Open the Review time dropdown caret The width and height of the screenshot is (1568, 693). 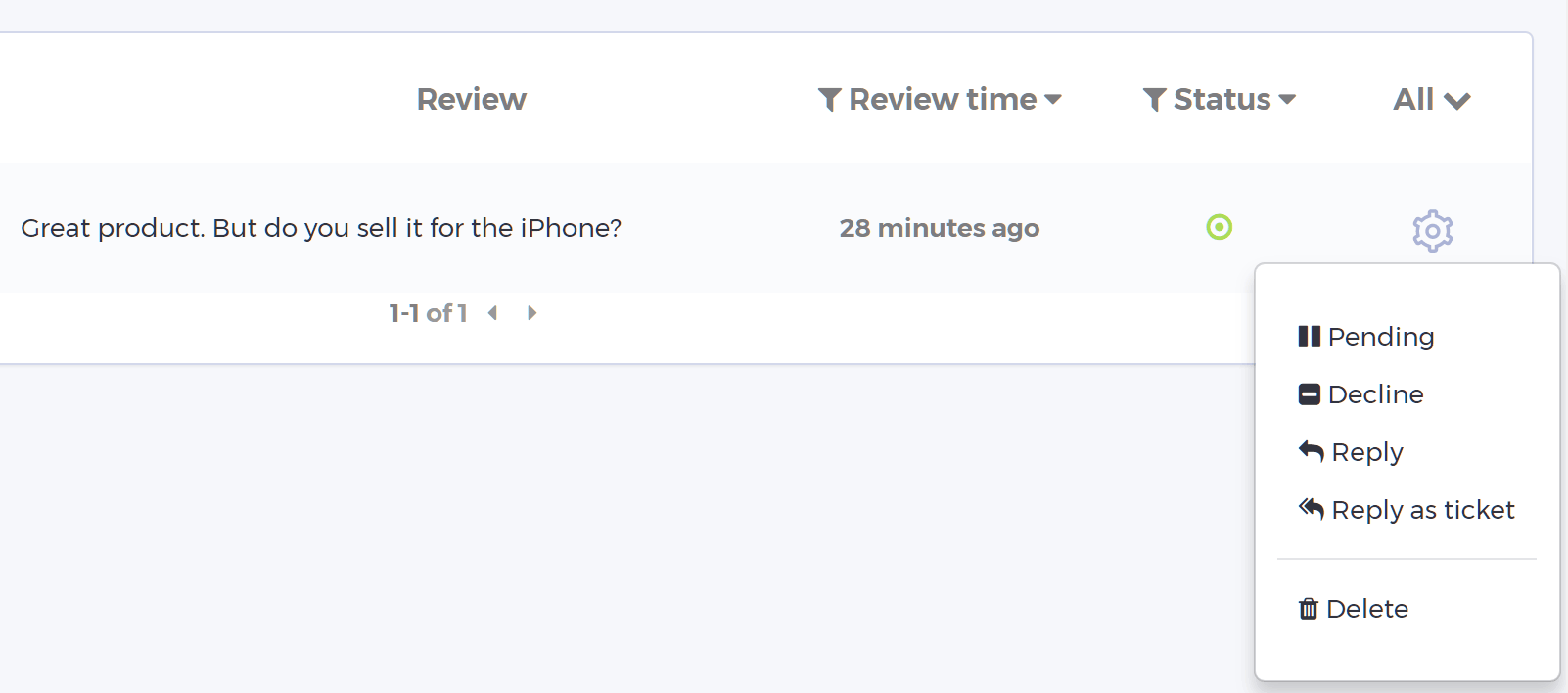pos(1053,100)
